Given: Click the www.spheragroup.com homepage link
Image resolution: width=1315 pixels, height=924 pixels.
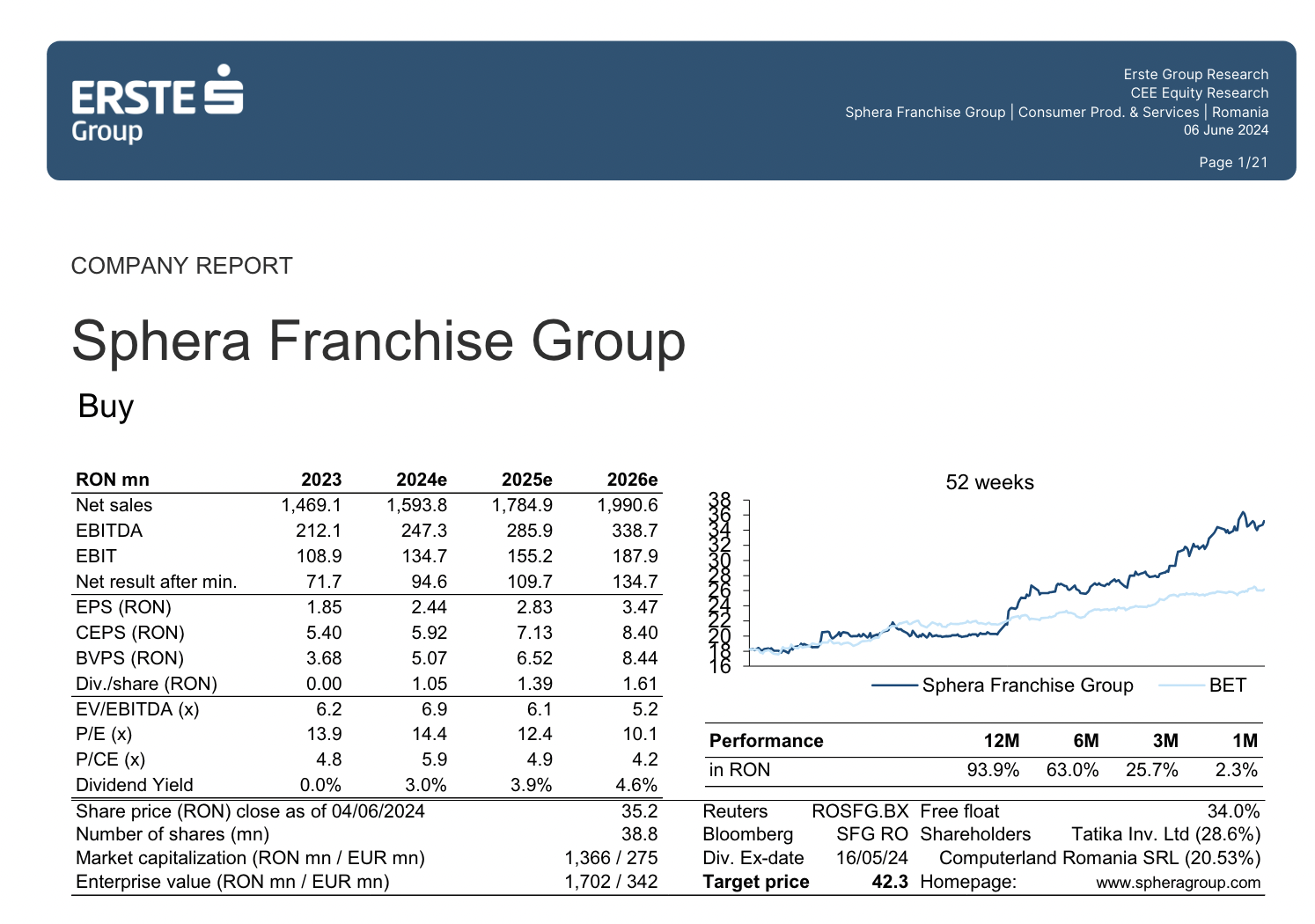Looking at the screenshot, I should pos(1178,883).
